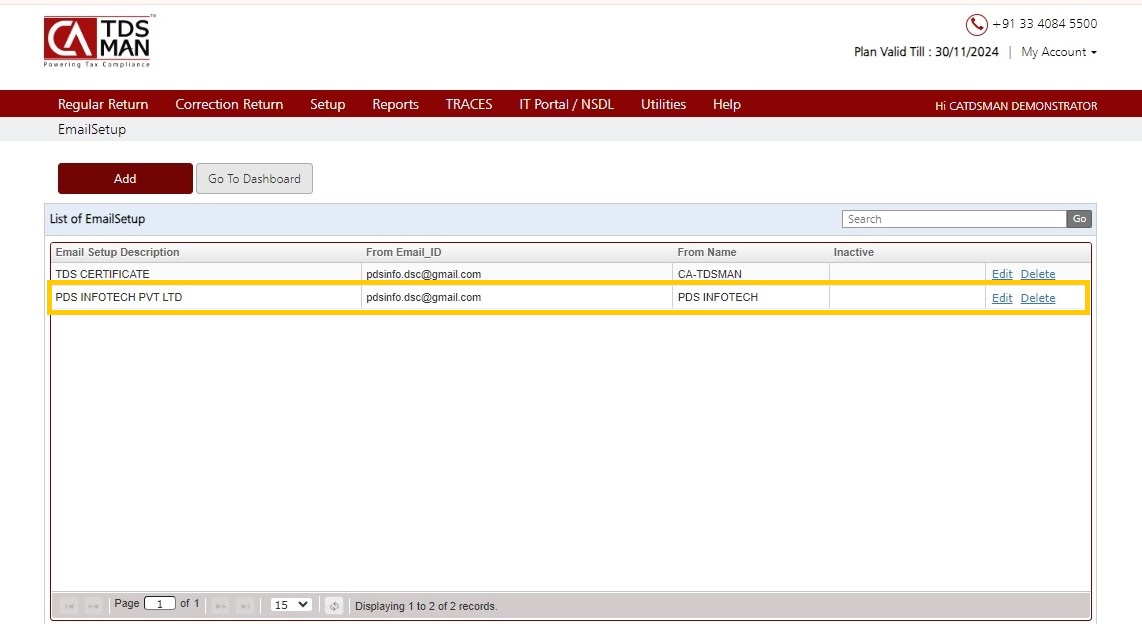This screenshot has height=624, width=1142.
Task: Click the Add button
Action: tap(125, 178)
